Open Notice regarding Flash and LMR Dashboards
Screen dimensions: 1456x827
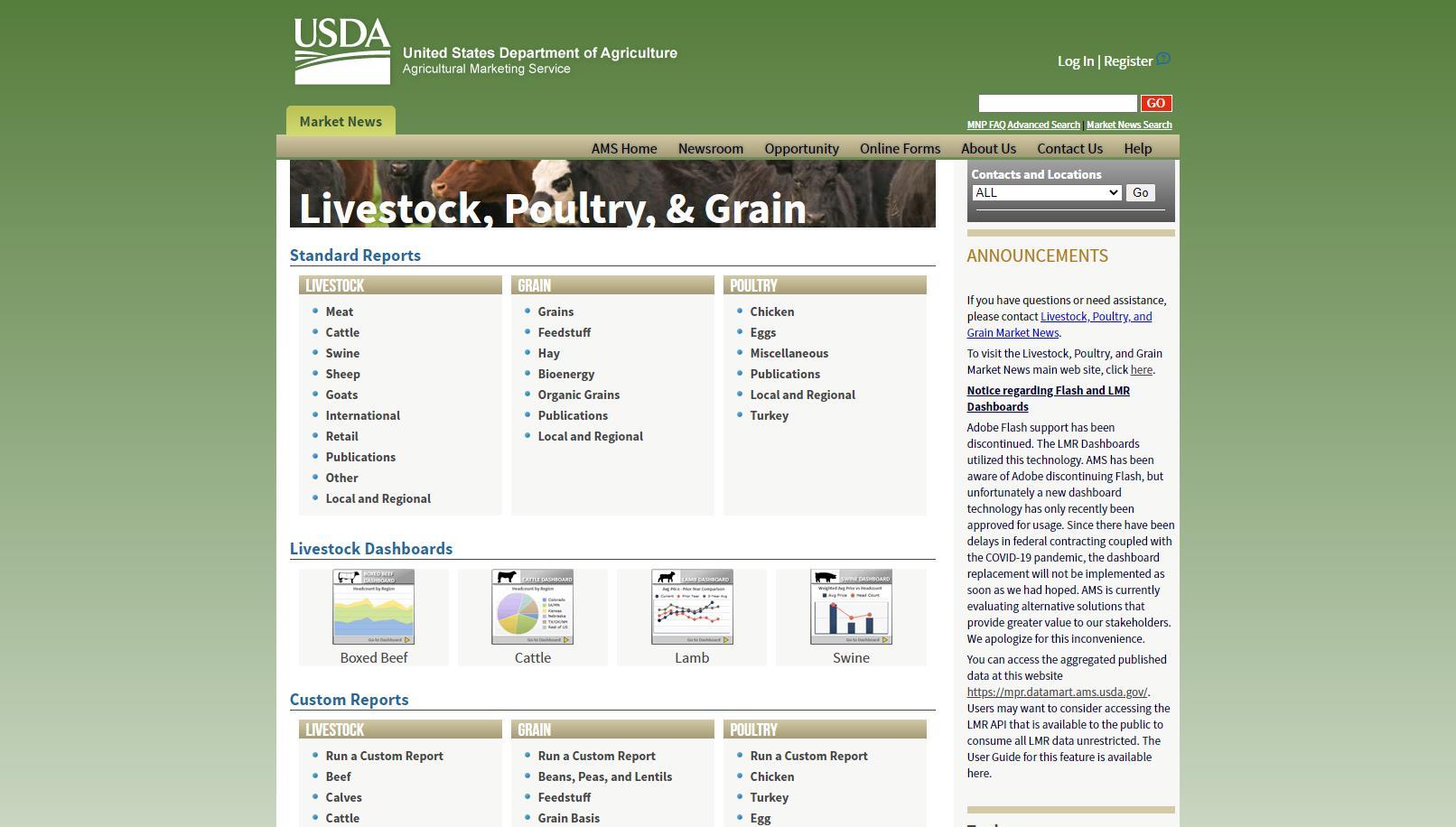(1048, 398)
